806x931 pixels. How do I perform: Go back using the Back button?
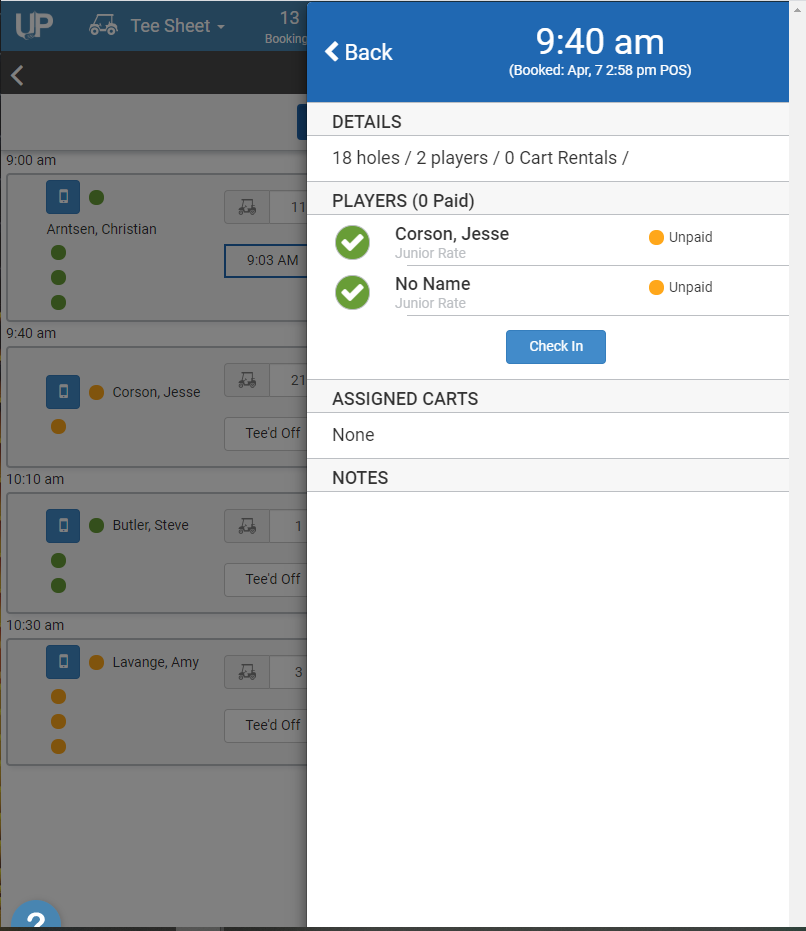point(358,52)
